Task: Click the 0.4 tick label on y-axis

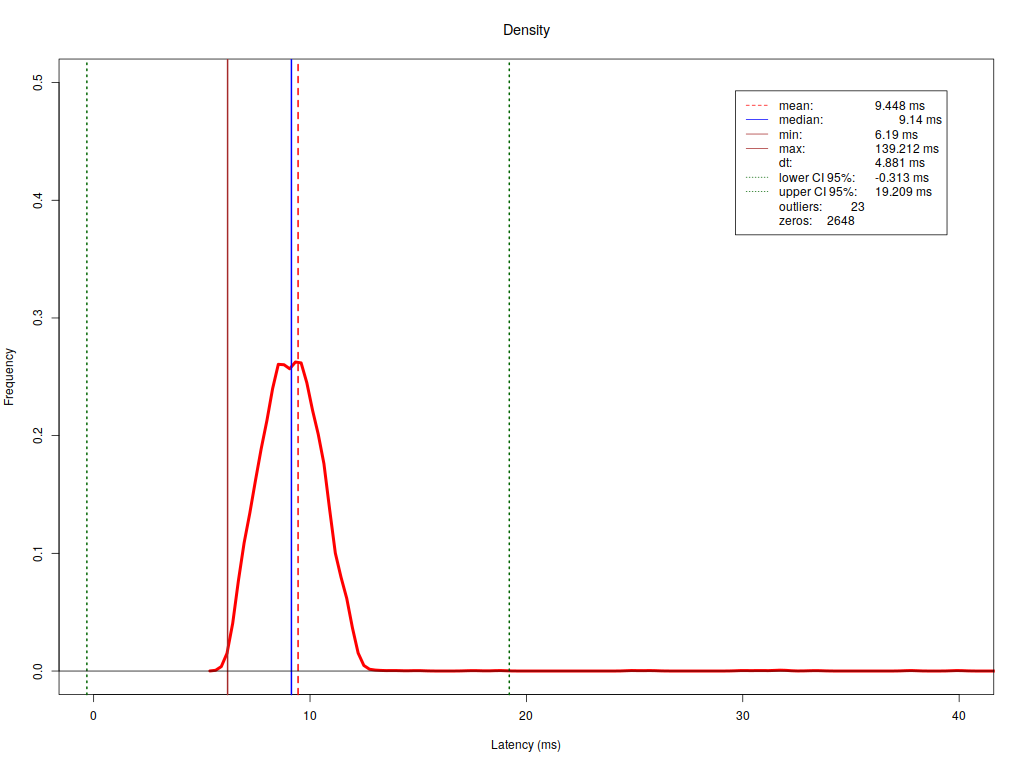Action: tap(38, 200)
